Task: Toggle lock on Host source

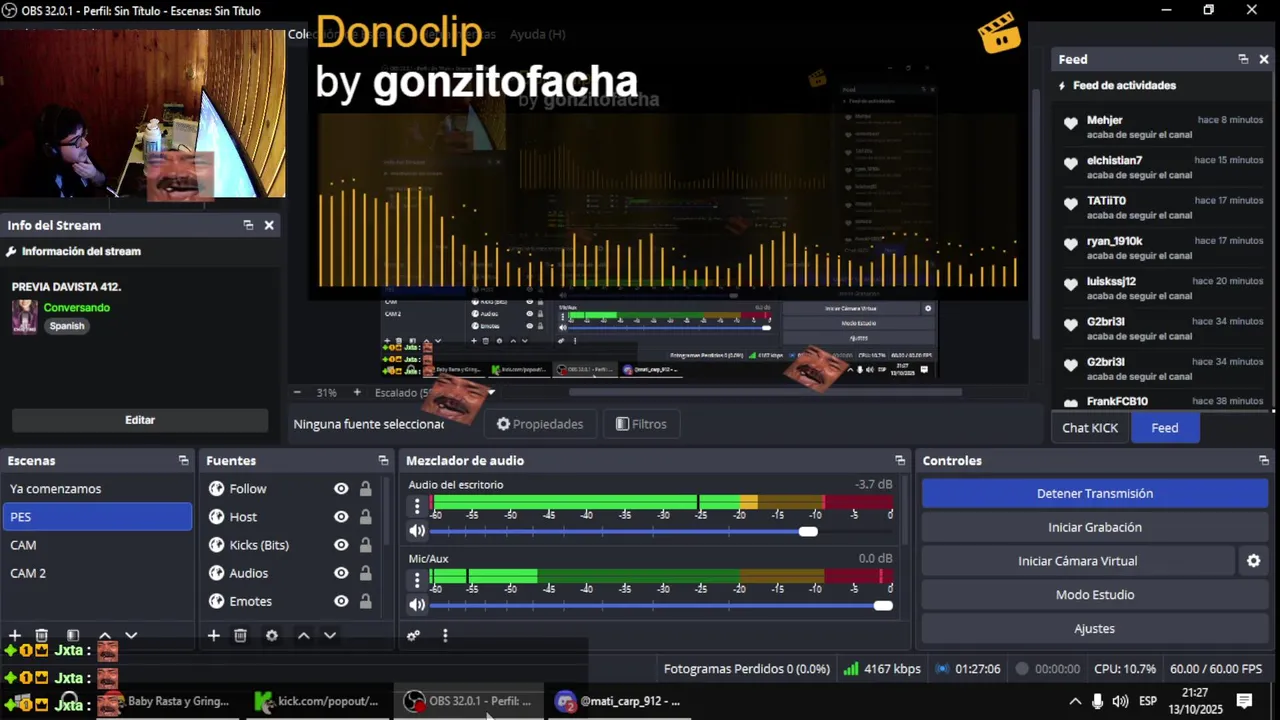Action: click(x=366, y=517)
